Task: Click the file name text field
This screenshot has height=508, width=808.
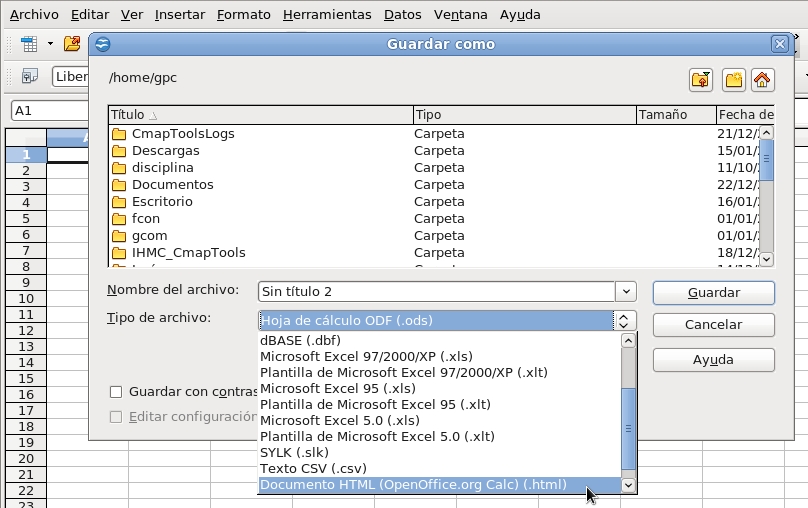Action: [435, 292]
